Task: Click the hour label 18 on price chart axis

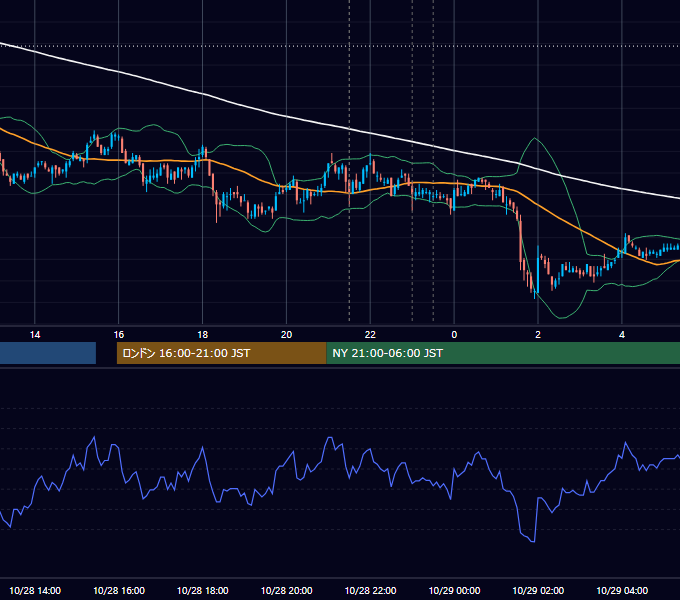Action: [x=203, y=335]
